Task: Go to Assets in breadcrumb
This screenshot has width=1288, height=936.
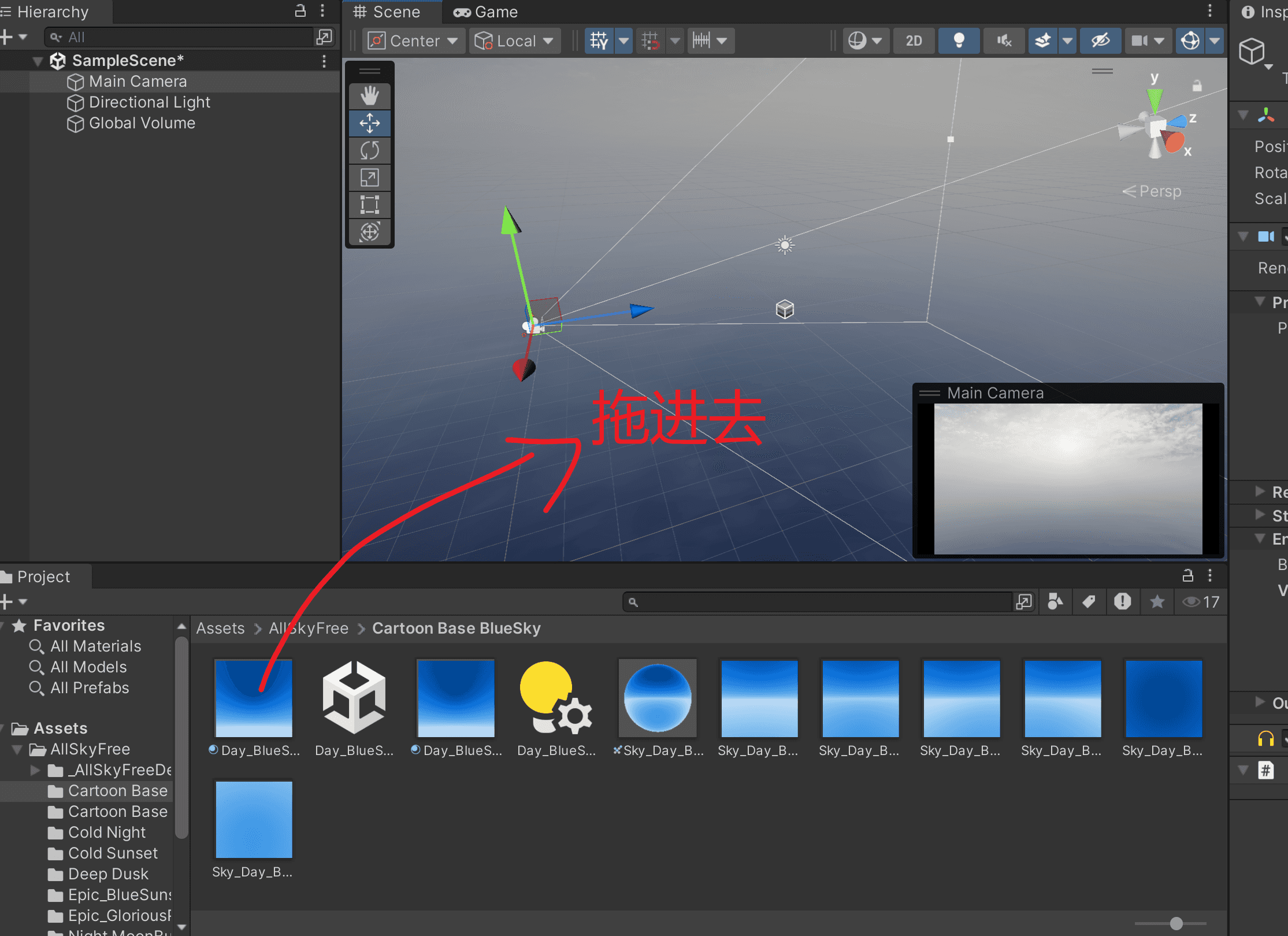Action: [x=220, y=628]
